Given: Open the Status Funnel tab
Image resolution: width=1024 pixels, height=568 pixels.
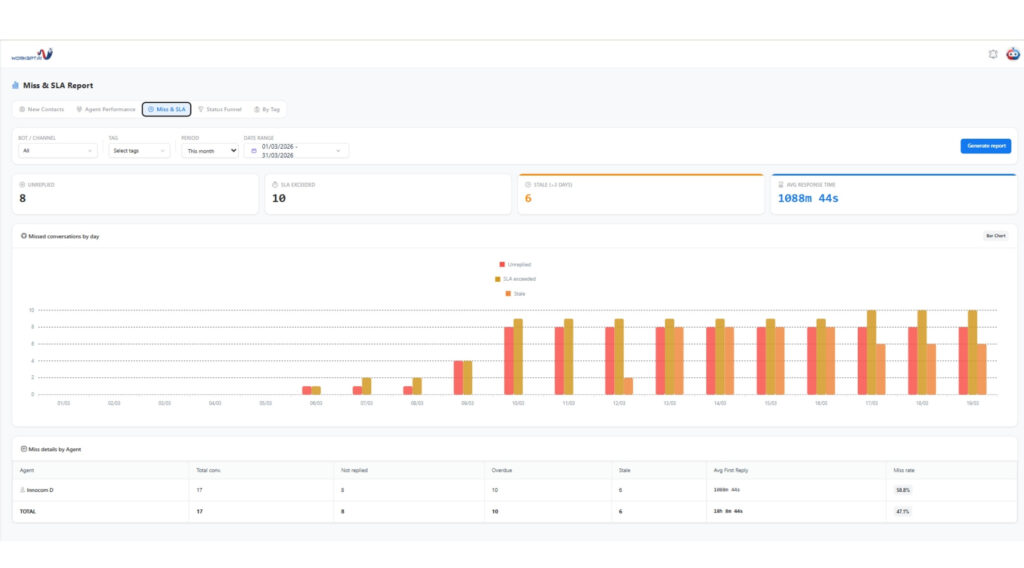Looking at the screenshot, I should [219, 109].
